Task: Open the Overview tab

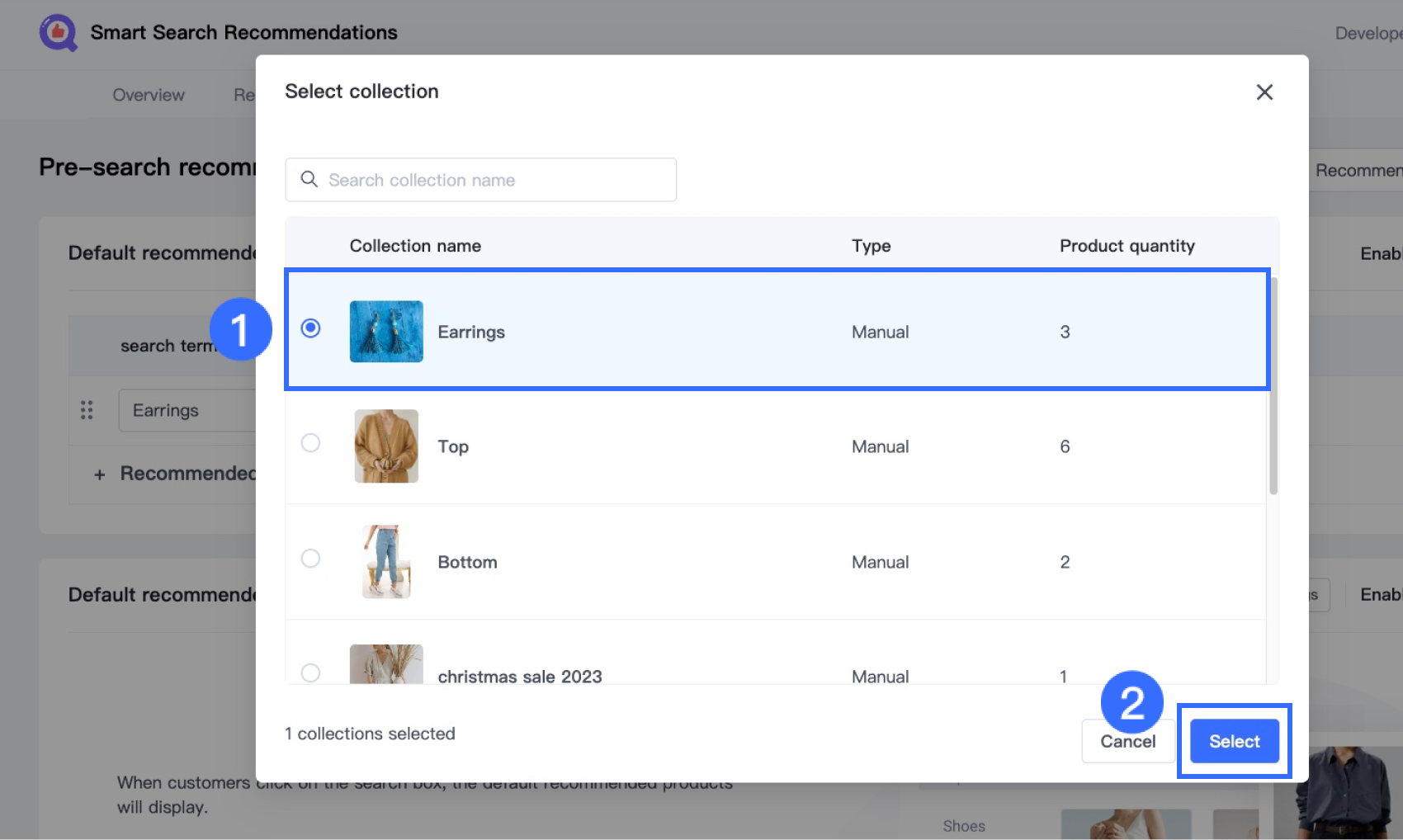Action: (149, 95)
